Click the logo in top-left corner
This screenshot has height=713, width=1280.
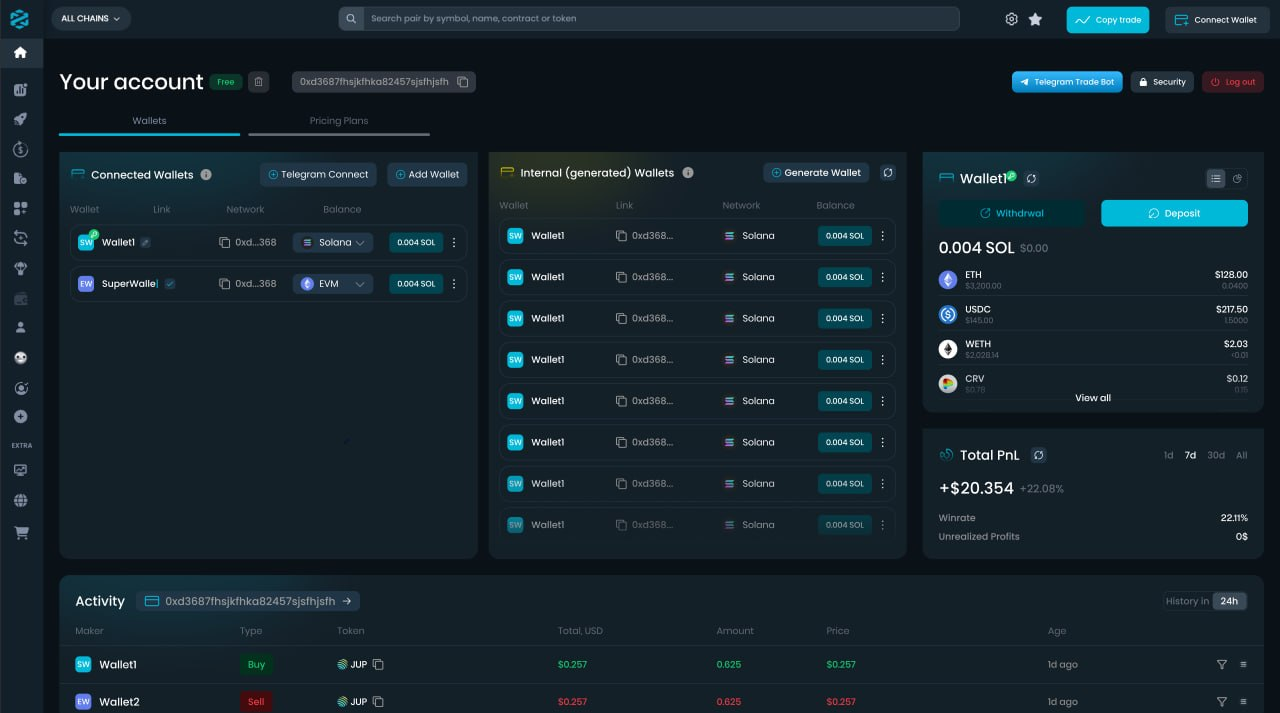coord(20,19)
